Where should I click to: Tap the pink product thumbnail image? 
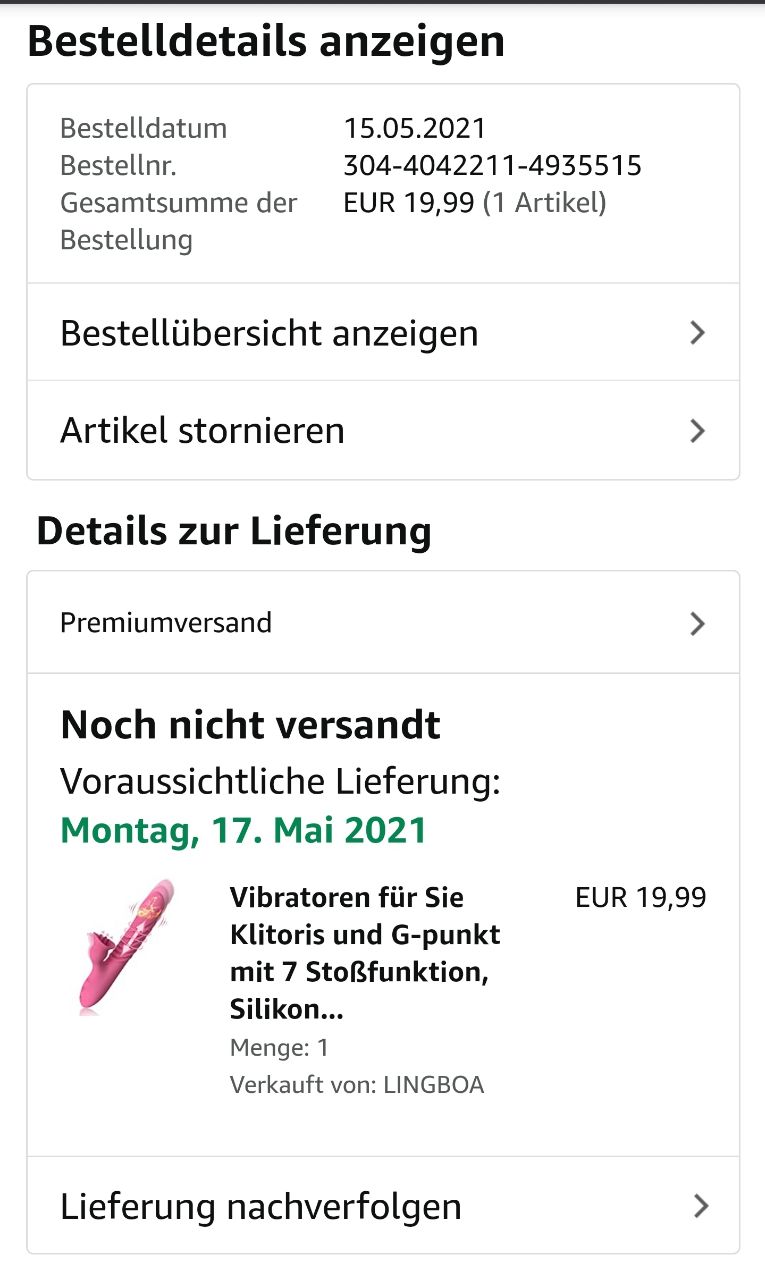(x=125, y=946)
